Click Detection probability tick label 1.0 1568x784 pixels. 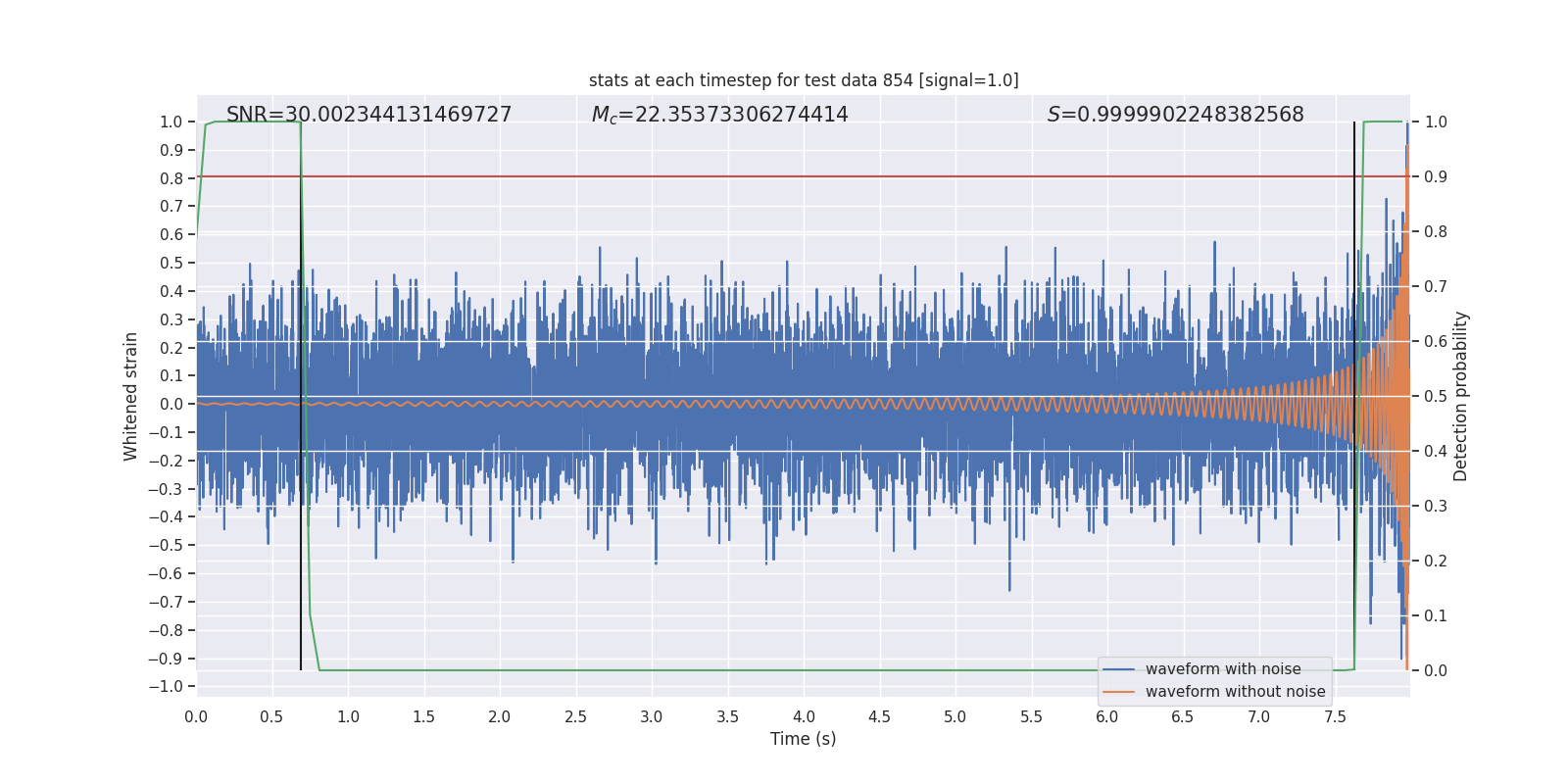pos(1436,122)
